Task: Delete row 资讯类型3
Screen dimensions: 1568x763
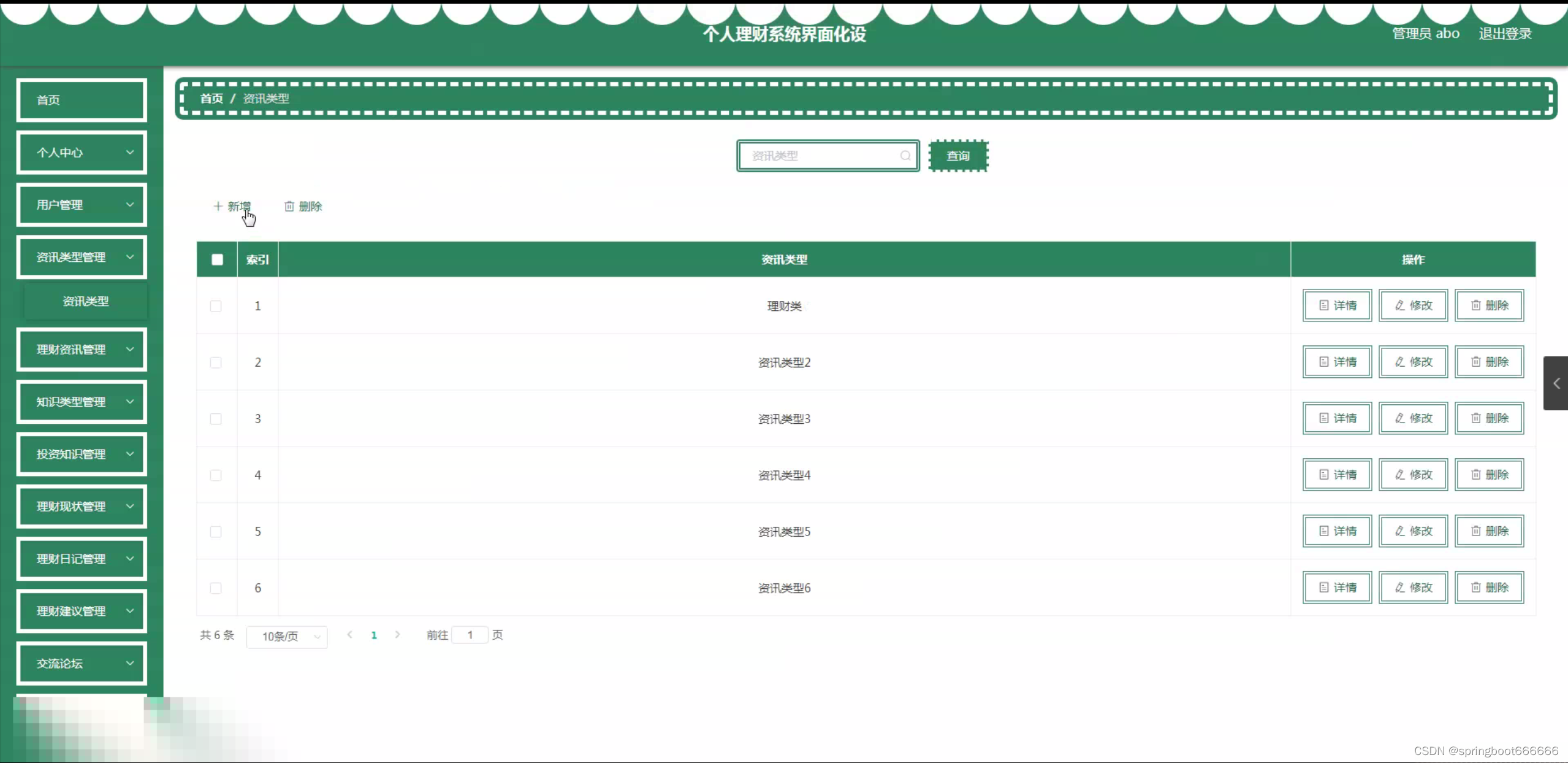Action: pyautogui.click(x=1489, y=418)
